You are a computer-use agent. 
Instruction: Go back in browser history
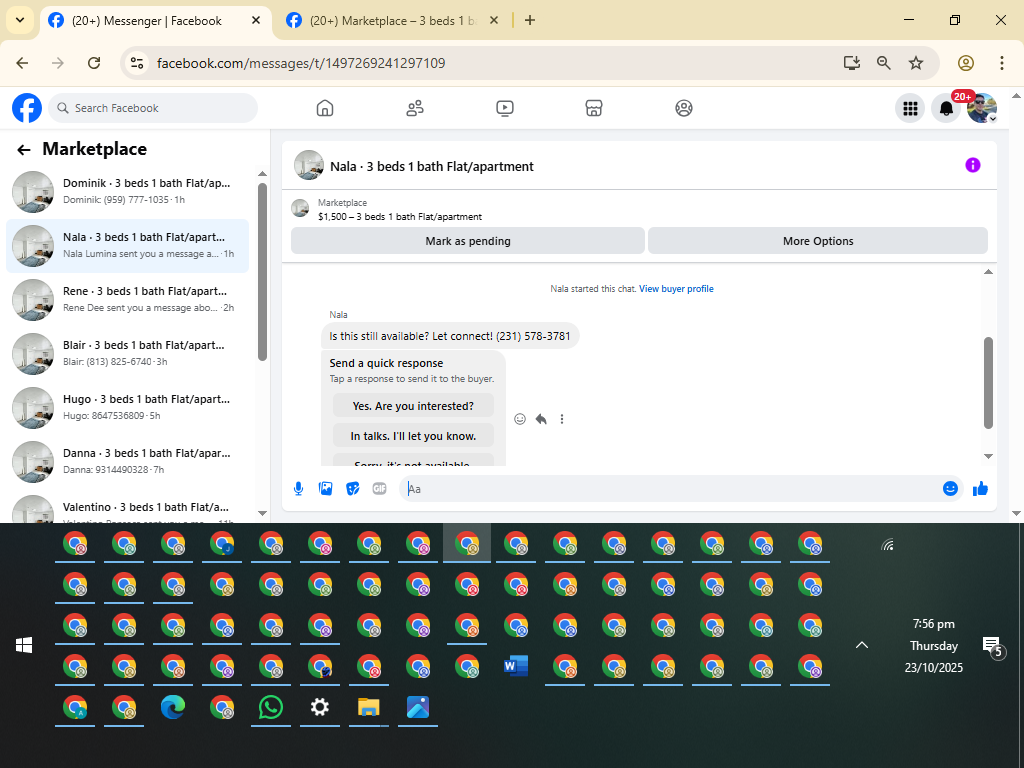pos(22,63)
